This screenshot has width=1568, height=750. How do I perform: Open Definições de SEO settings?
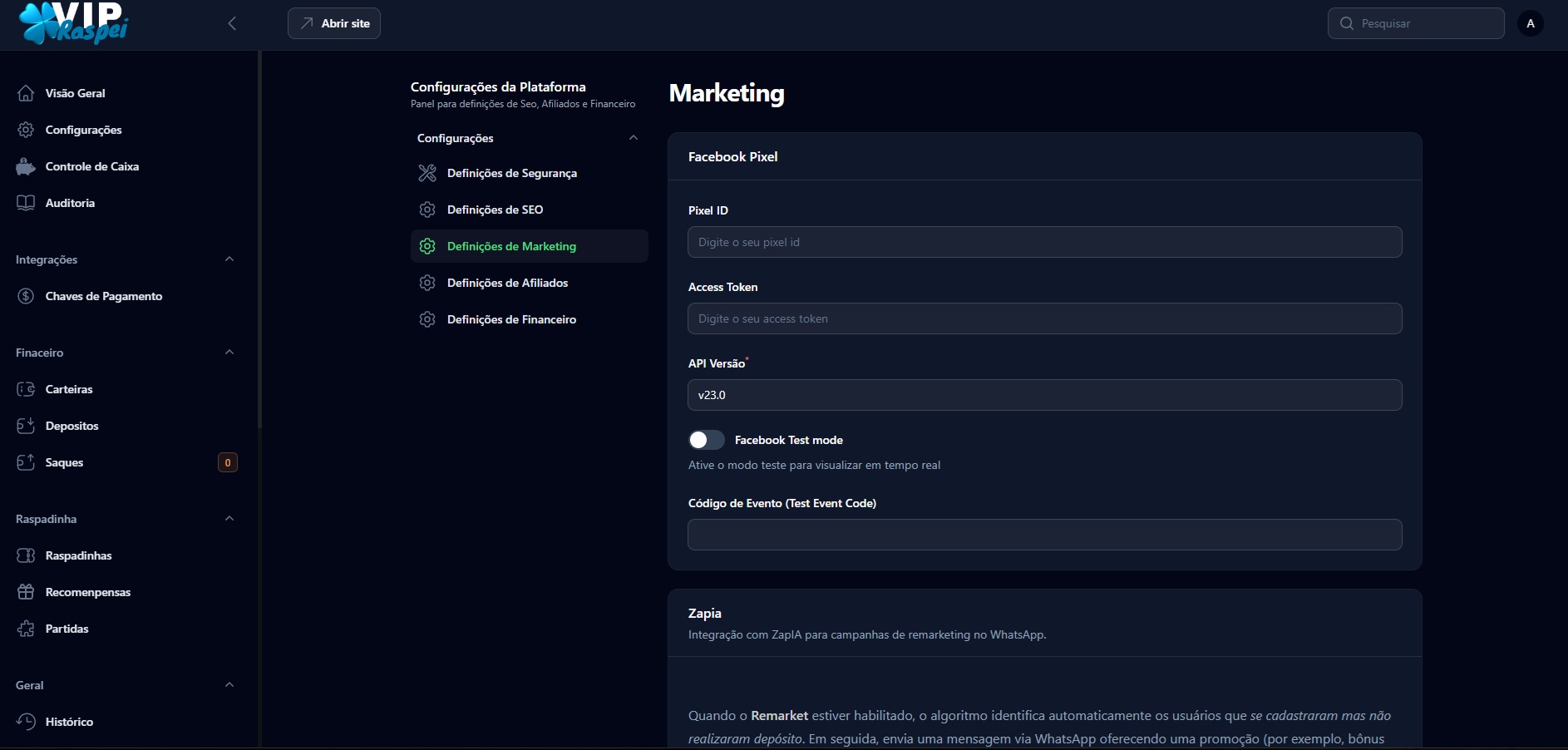click(x=530, y=210)
